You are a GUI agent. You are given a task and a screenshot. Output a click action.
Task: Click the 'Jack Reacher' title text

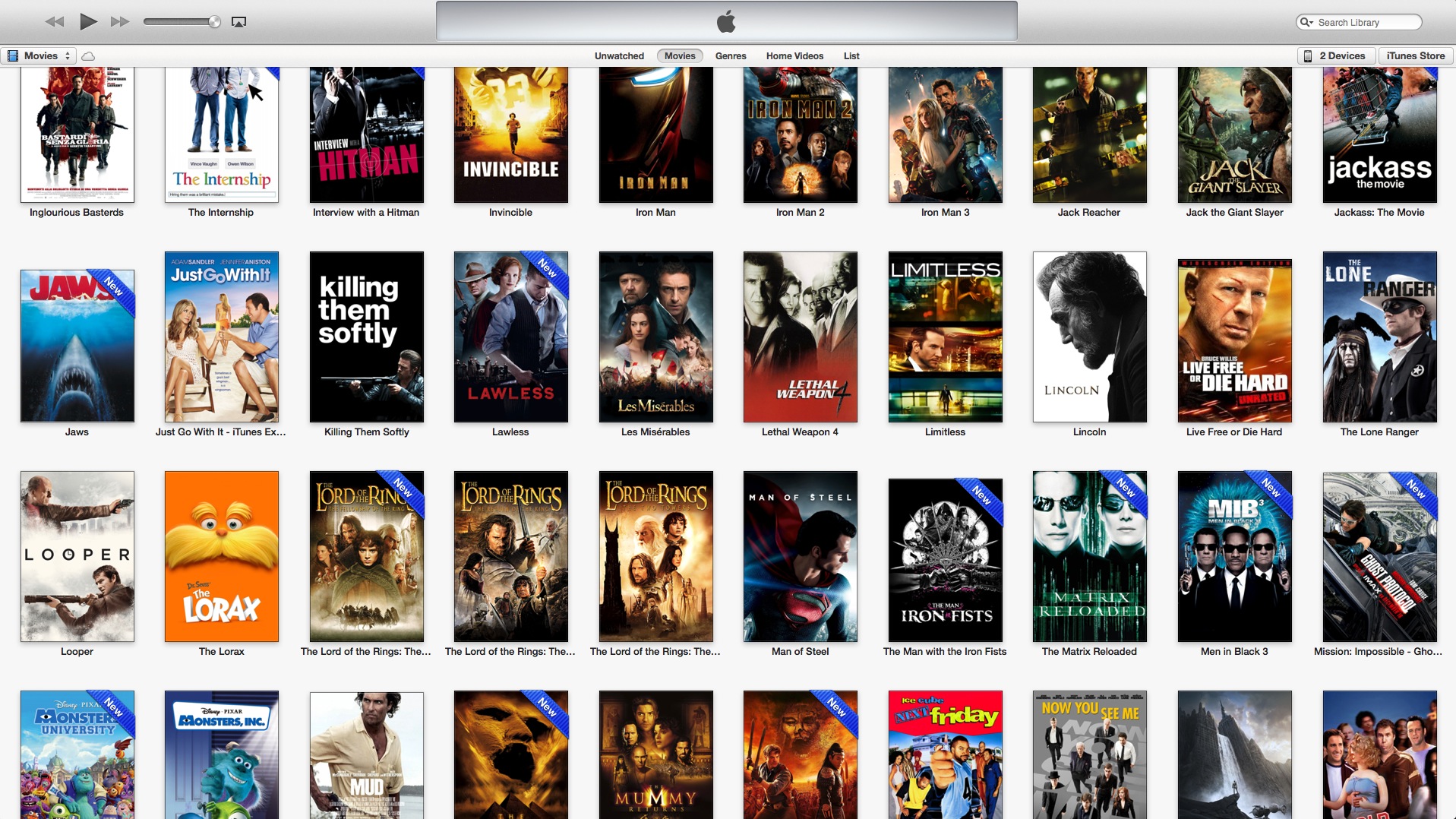1089,212
